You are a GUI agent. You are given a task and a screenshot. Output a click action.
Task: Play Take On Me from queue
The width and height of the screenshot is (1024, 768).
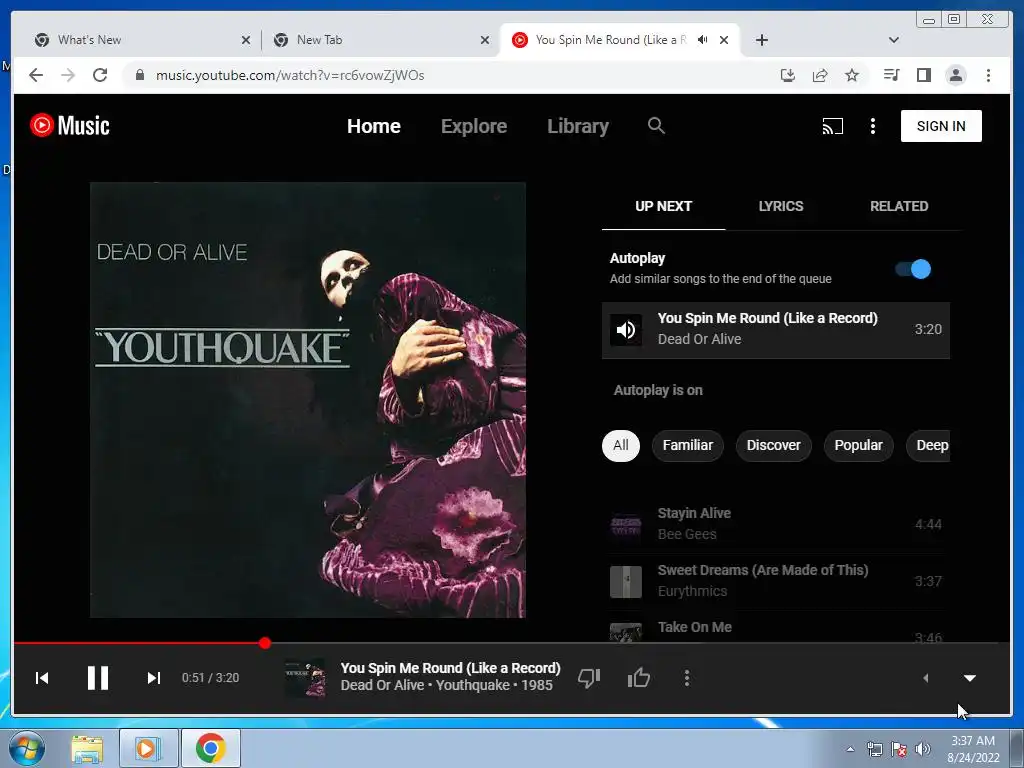pyautogui.click(x=775, y=628)
